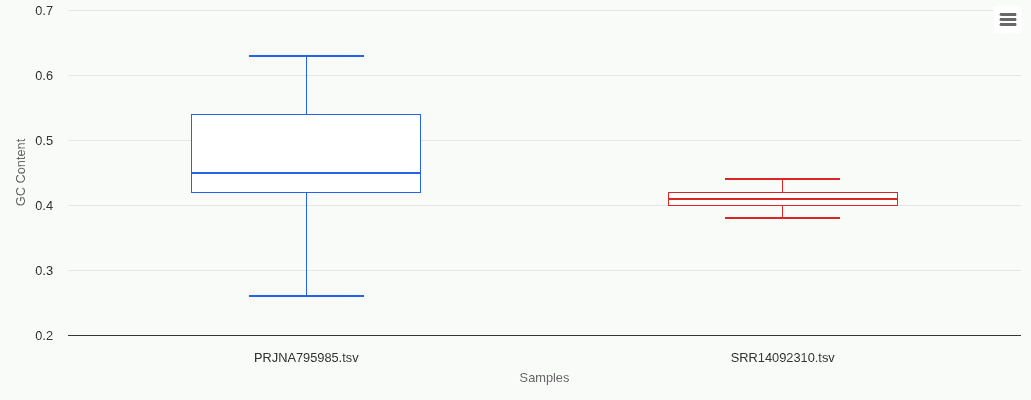The image size is (1031, 400).
Task: Click the 0.4 y-axis tick label
Action: (44, 206)
